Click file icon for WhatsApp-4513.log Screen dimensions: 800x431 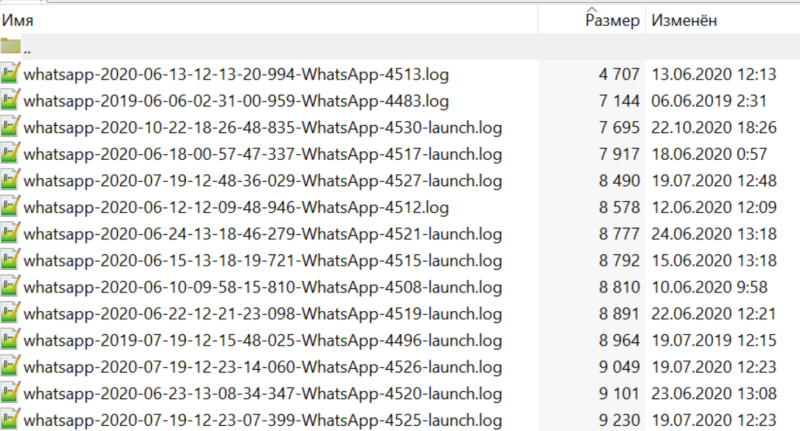[x=10, y=73]
